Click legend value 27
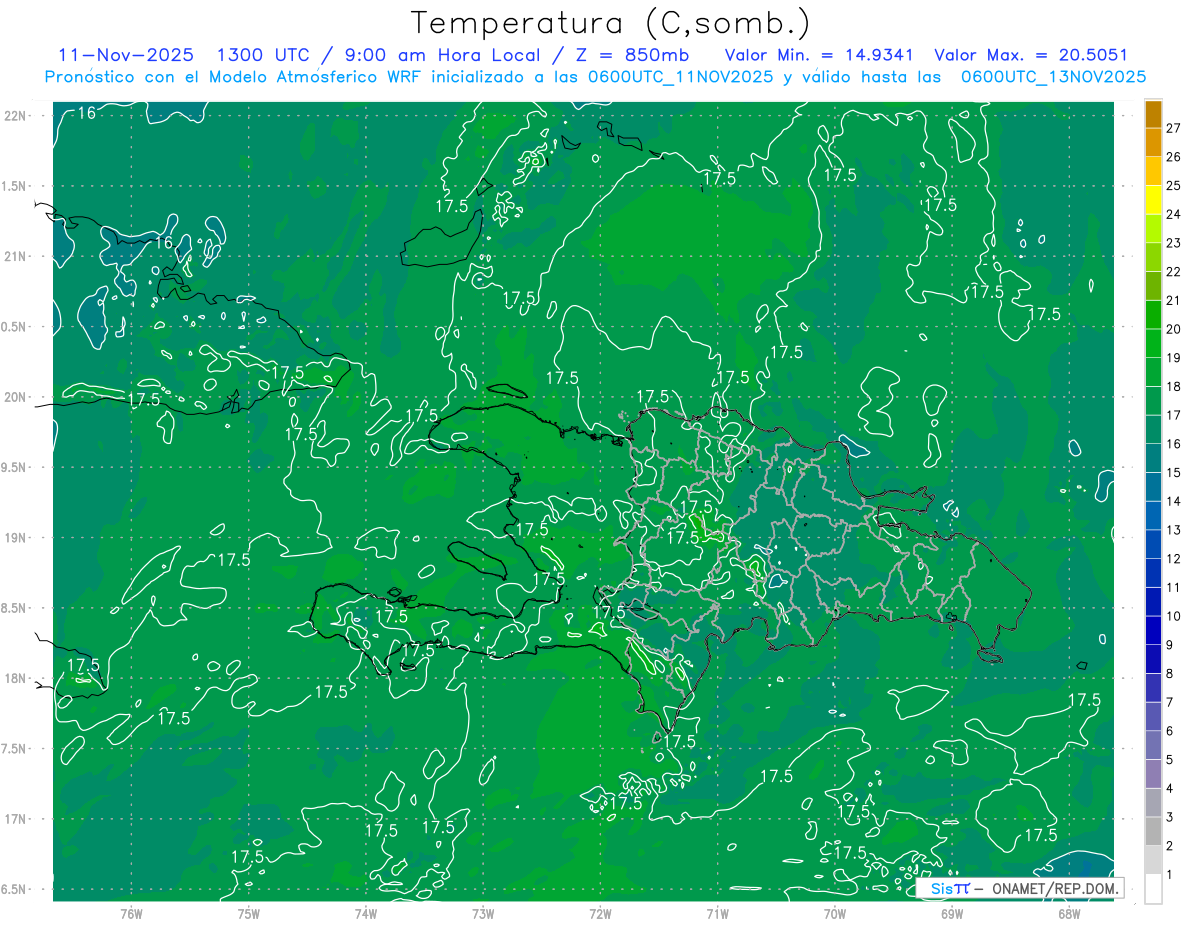The image size is (1200, 927). click(1173, 128)
